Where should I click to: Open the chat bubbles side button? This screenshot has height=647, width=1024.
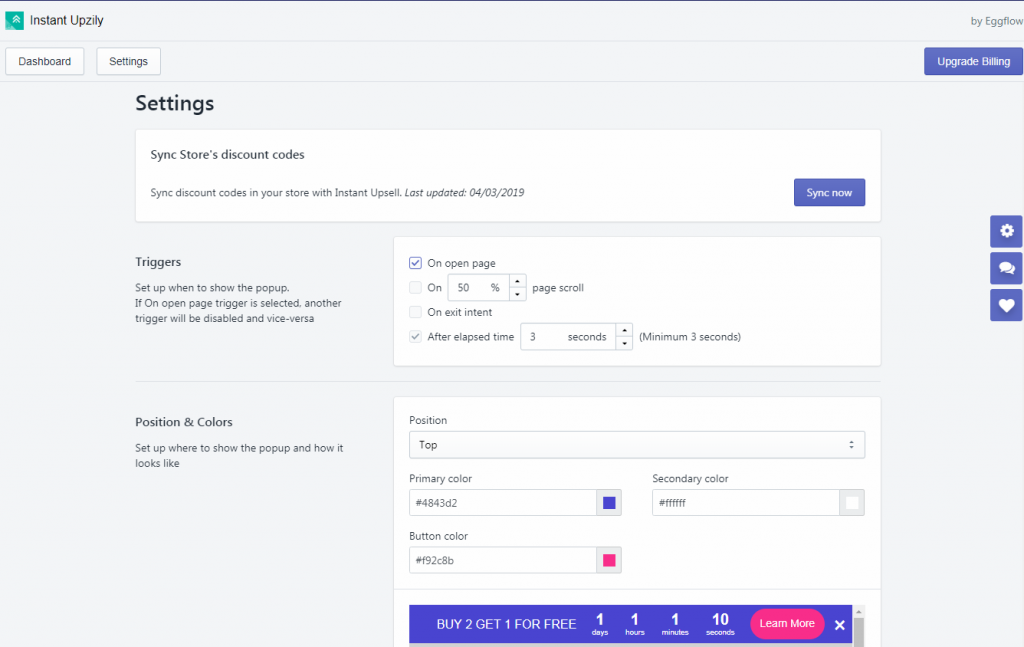[x=1006, y=268]
